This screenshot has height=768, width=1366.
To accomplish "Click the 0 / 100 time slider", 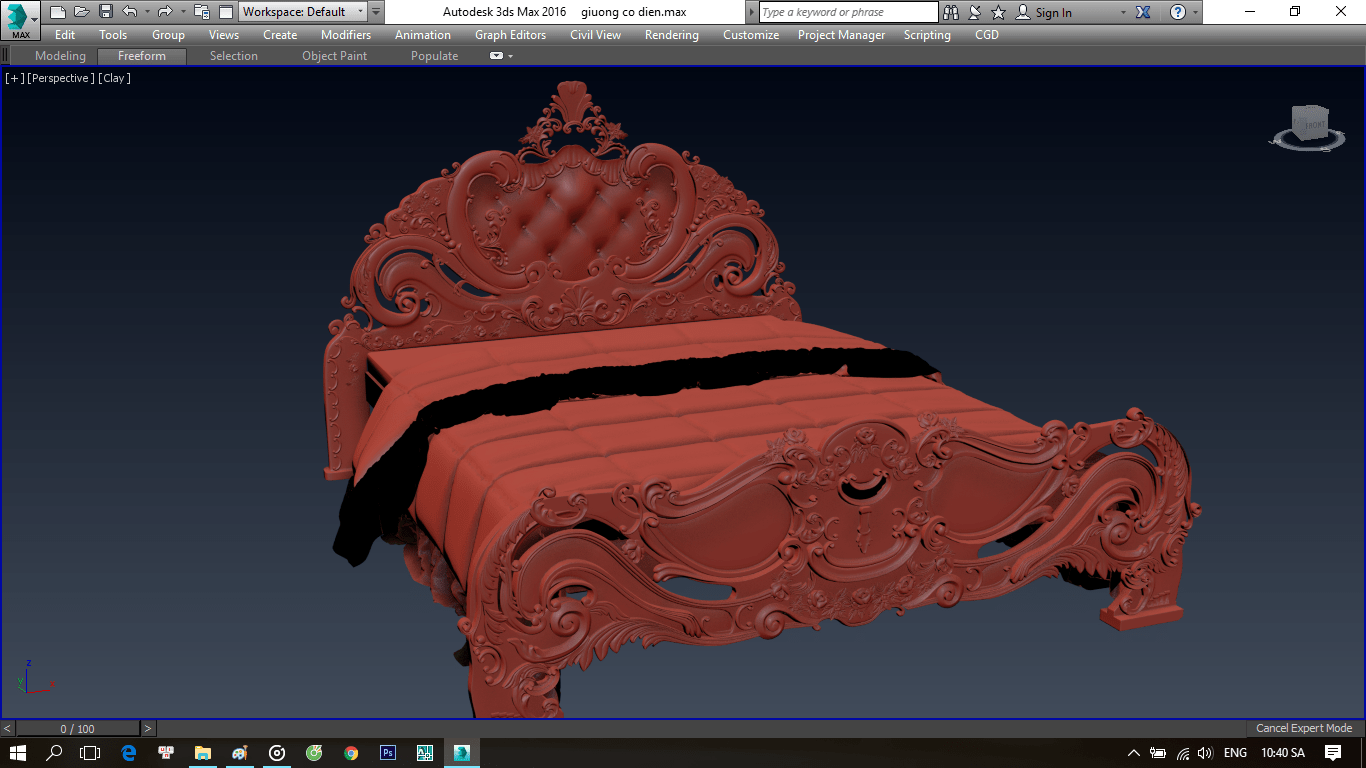I will point(77,729).
